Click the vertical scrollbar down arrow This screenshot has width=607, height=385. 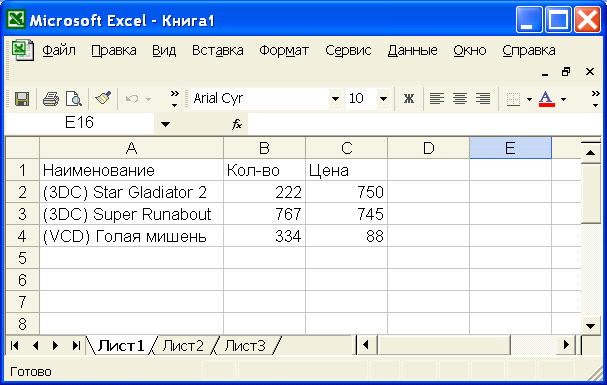coord(591,326)
